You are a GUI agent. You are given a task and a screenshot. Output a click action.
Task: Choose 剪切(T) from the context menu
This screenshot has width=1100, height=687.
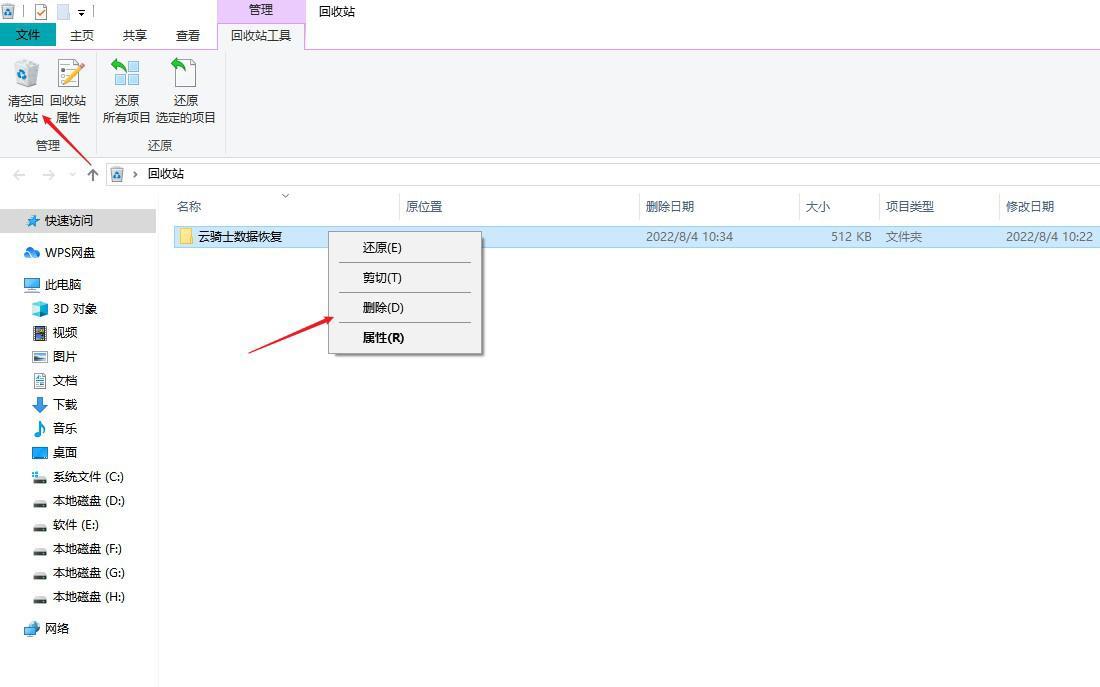[x=405, y=278]
